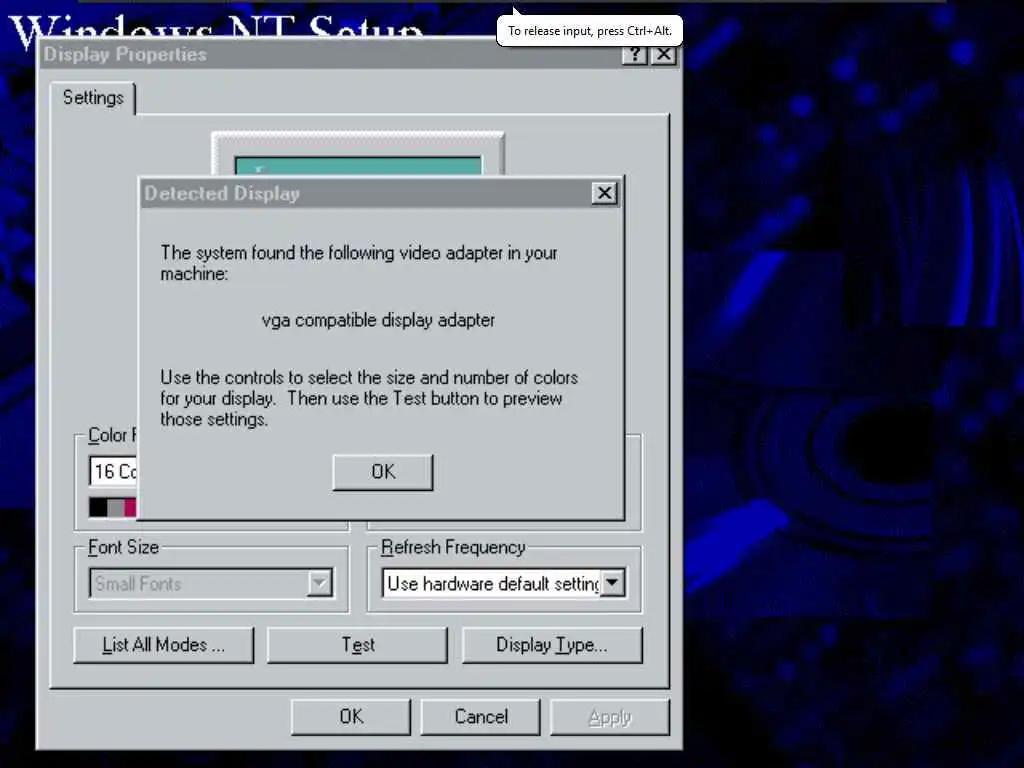Click OK in Display Properties
Viewport: 1024px width, 768px height.
click(351, 717)
